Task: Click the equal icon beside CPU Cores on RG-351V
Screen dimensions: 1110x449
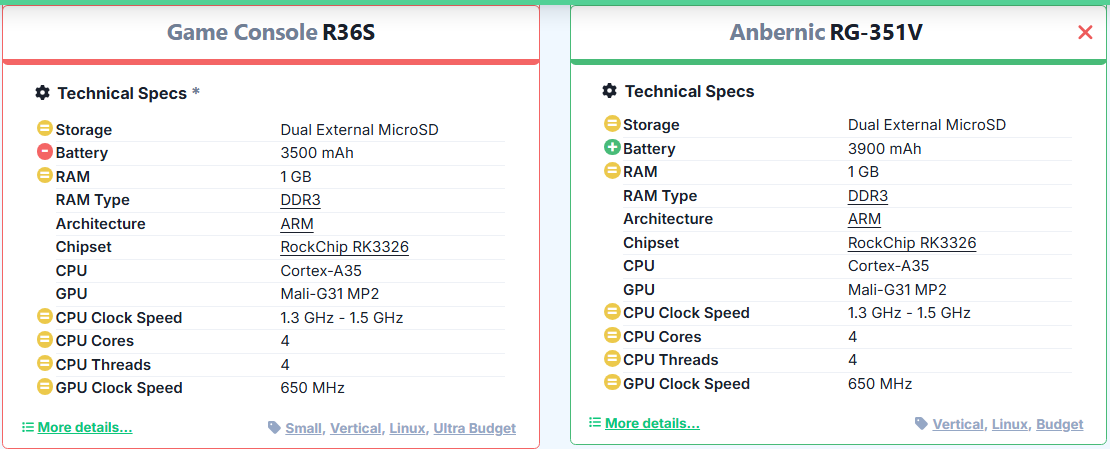Action: pyautogui.click(x=612, y=336)
